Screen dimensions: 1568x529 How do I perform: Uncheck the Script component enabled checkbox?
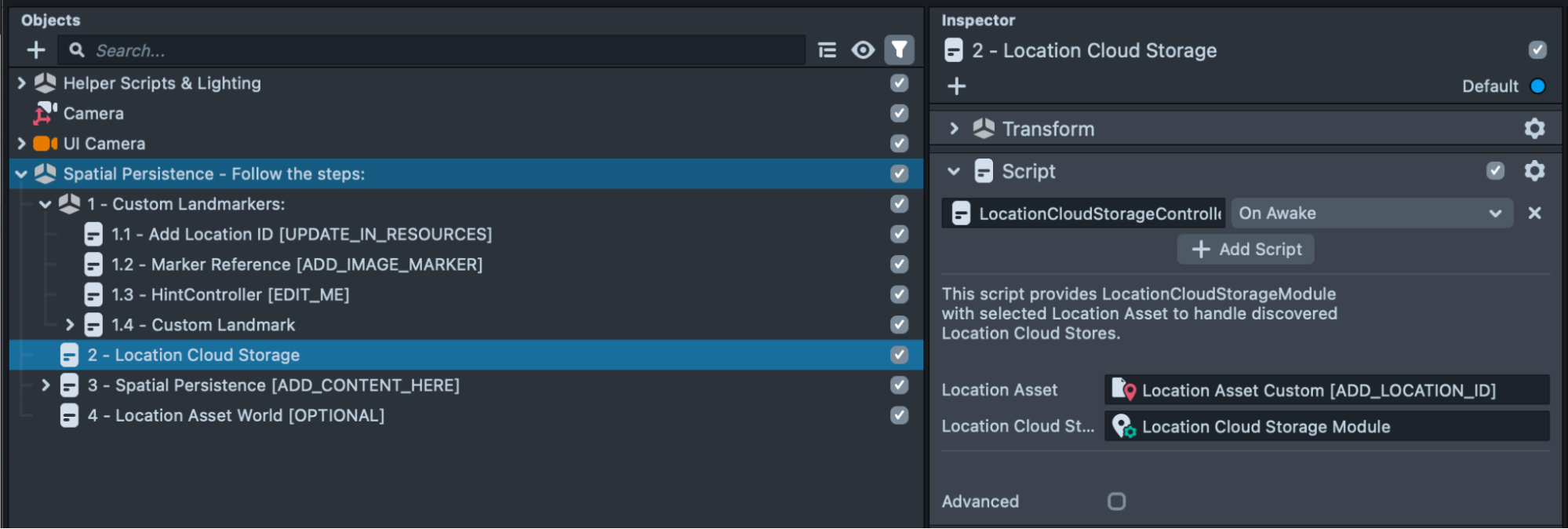pyautogui.click(x=1495, y=171)
